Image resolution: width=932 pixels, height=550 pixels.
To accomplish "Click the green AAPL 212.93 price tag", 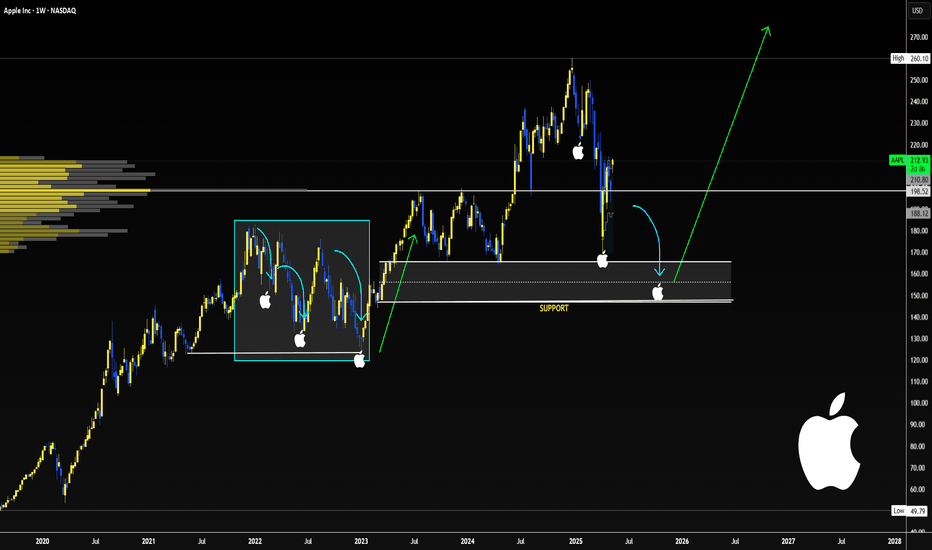I will click(909, 161).
